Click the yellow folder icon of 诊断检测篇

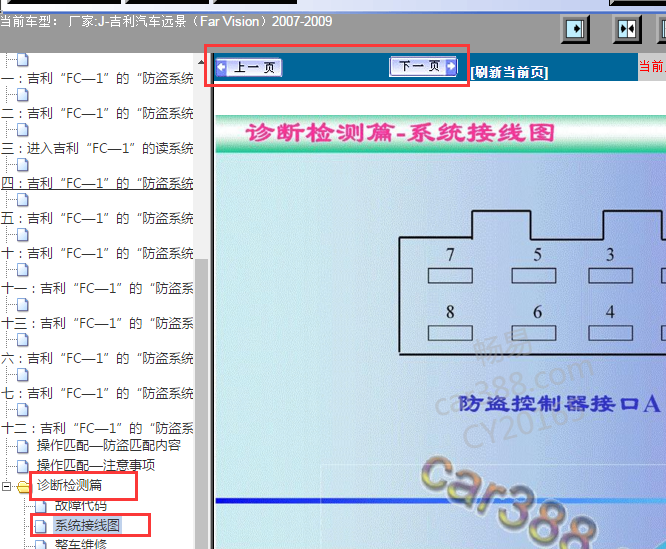pos(23,487)
